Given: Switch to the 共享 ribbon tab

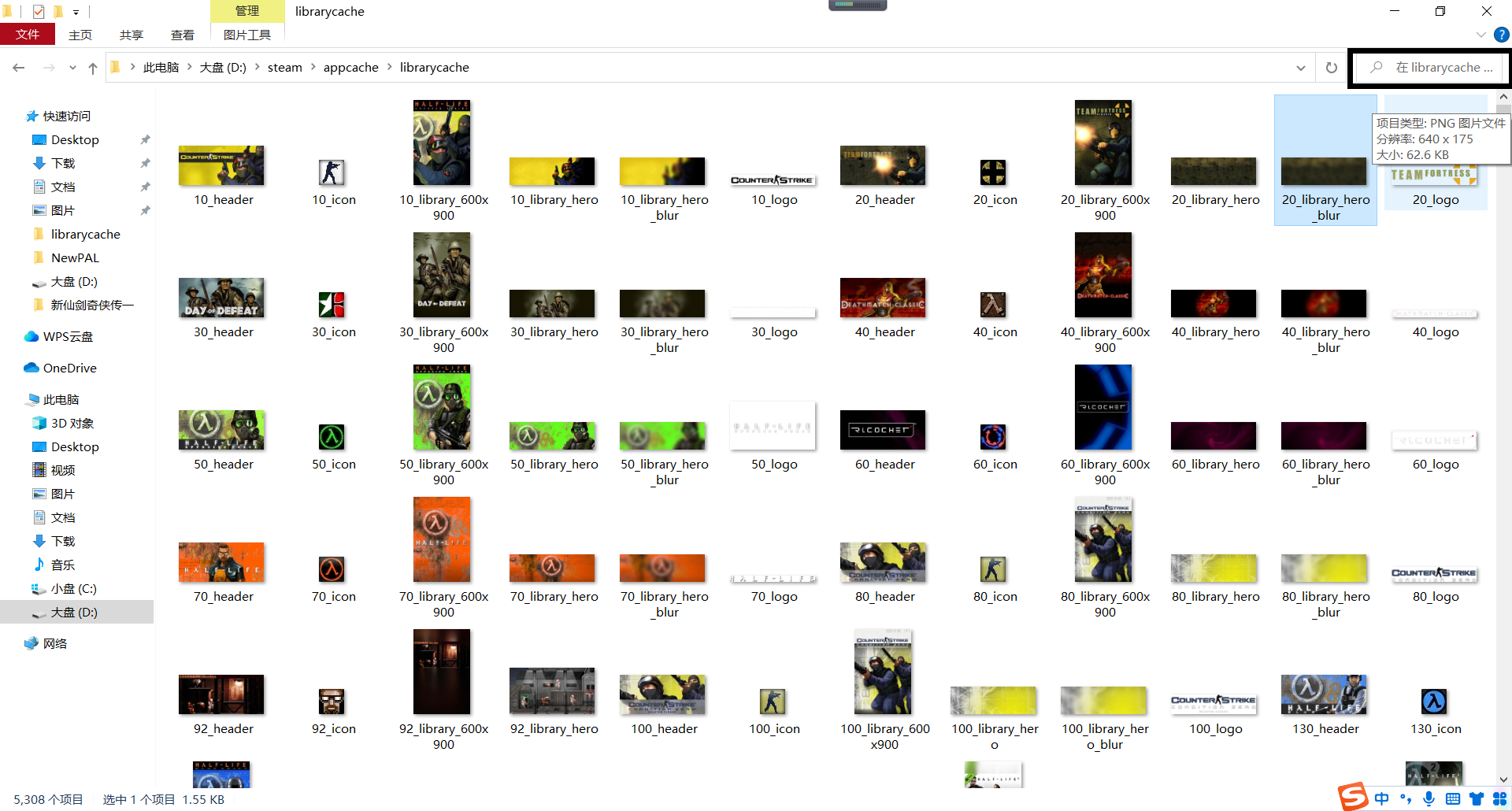Looking at the screenshot, I should (x=132, y=35).
